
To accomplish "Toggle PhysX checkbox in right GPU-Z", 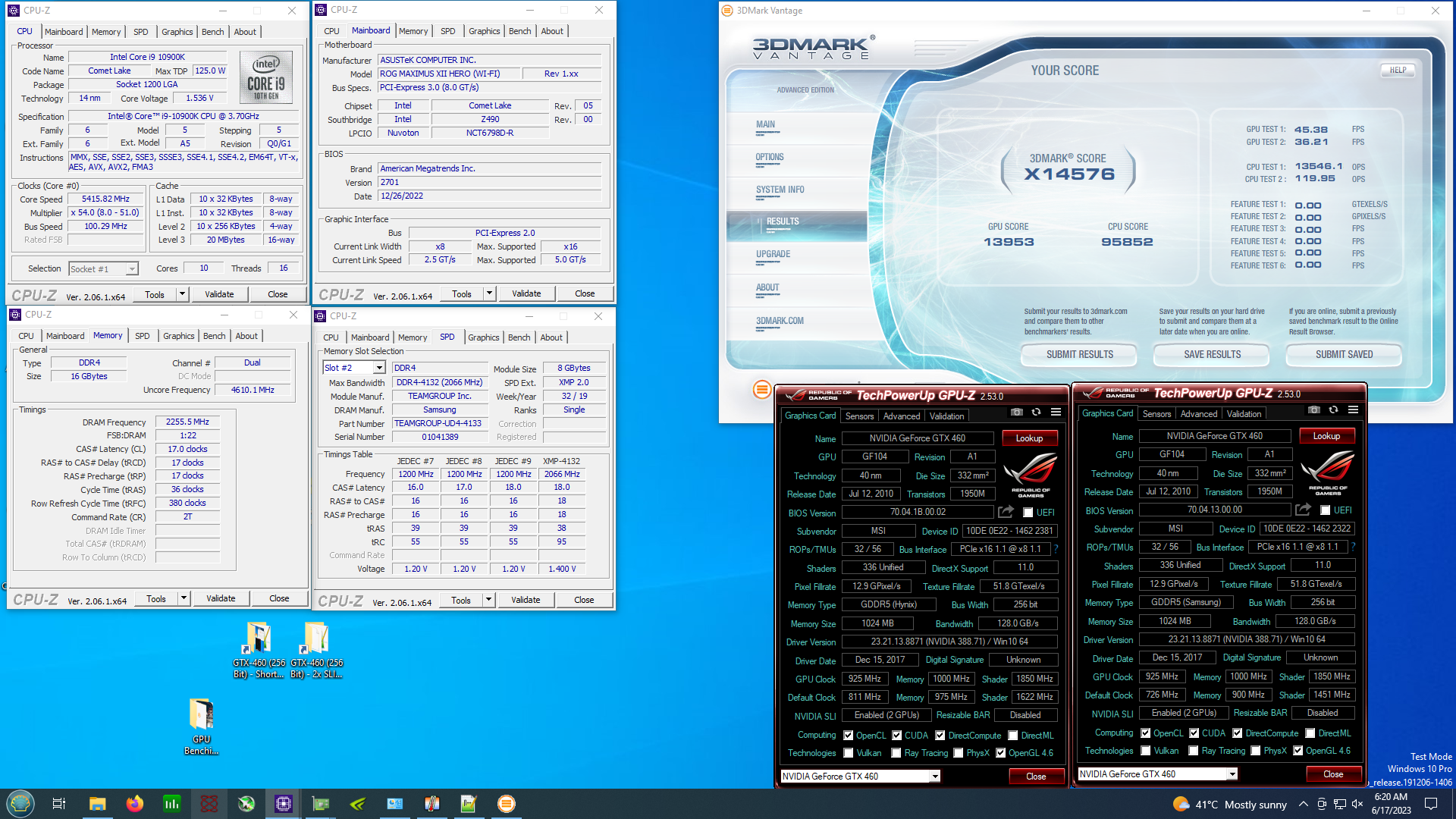I will (1256, 751).
